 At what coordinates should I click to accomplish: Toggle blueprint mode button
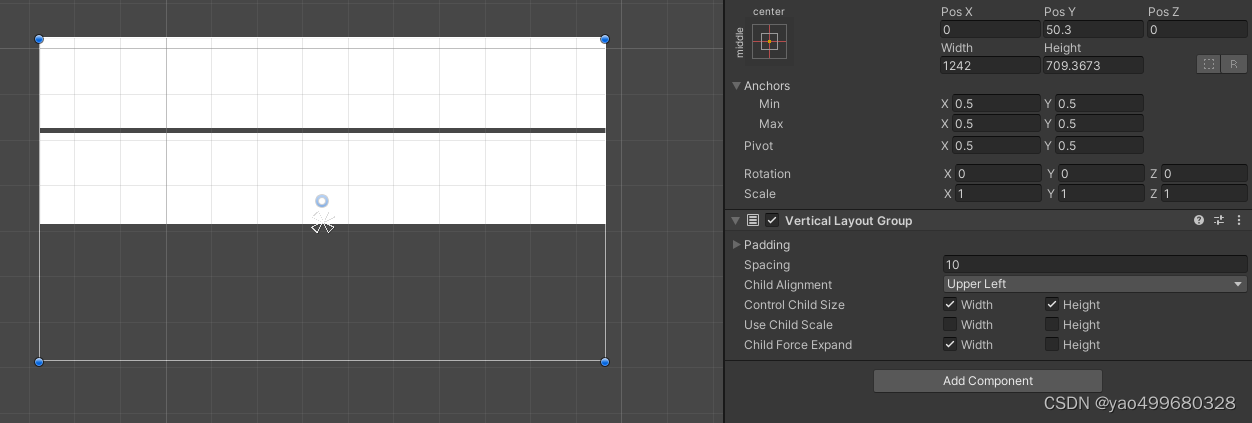[1209, 64]
